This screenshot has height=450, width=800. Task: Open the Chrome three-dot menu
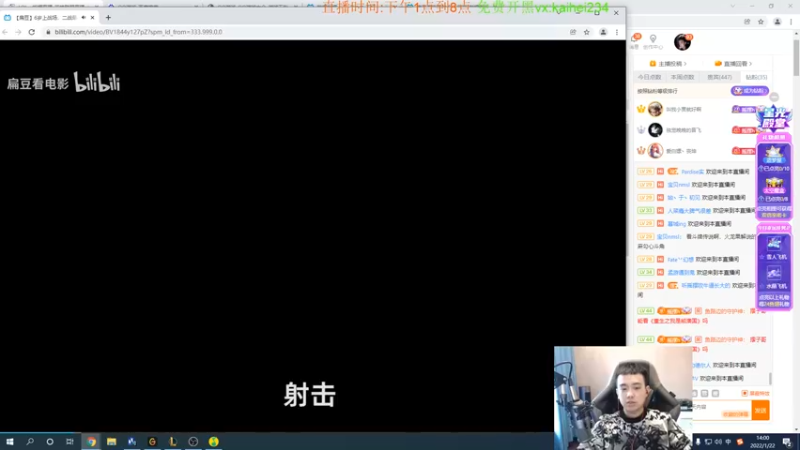pyautogui.click(x=617, y=32)
